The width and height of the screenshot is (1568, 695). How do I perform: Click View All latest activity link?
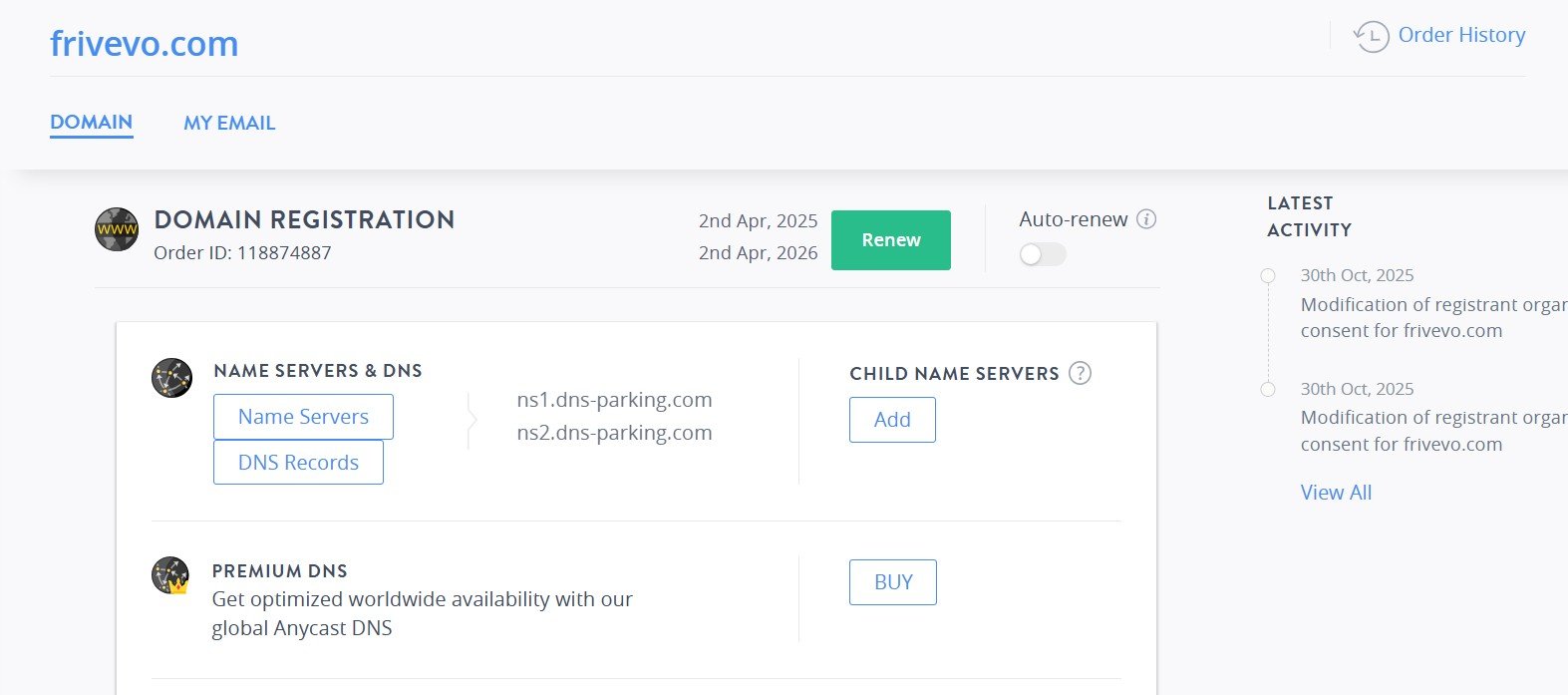1336,493
